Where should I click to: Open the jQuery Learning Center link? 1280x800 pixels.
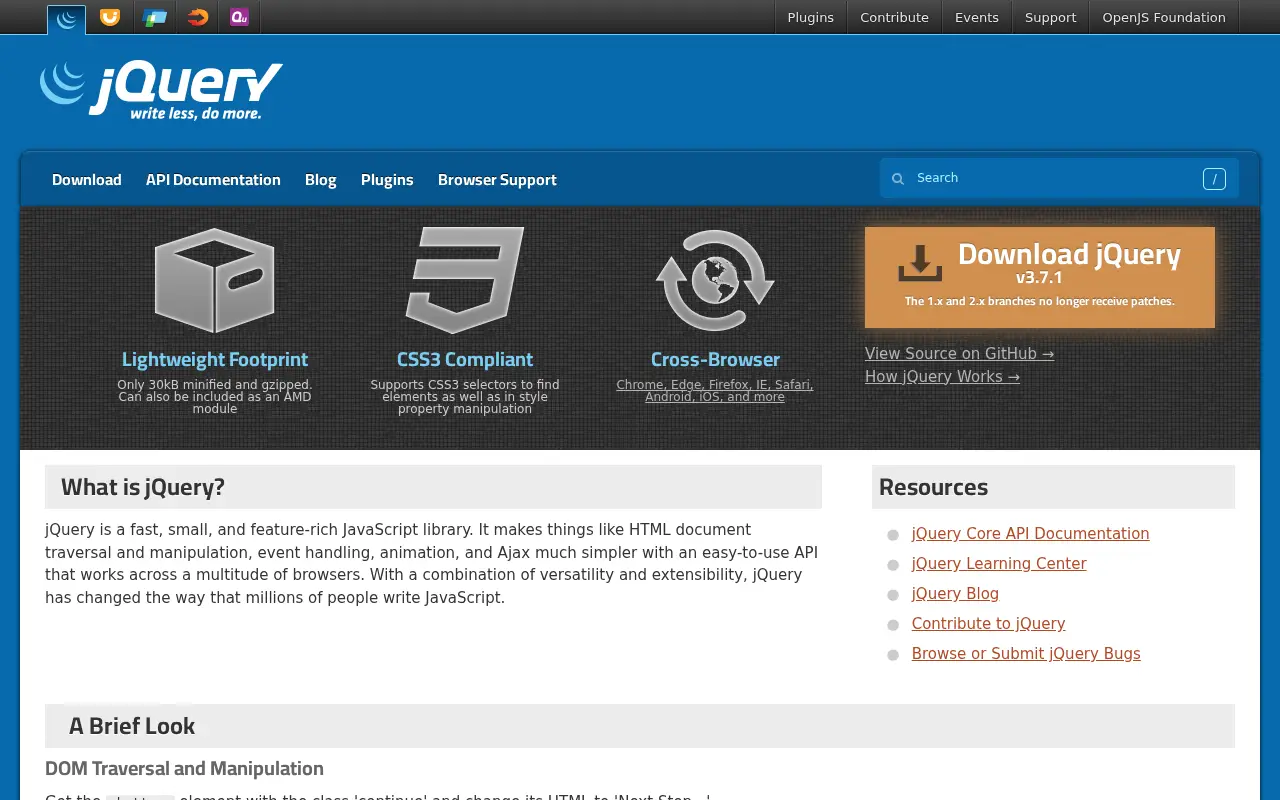pyautogui.click(x=999, y=564)
